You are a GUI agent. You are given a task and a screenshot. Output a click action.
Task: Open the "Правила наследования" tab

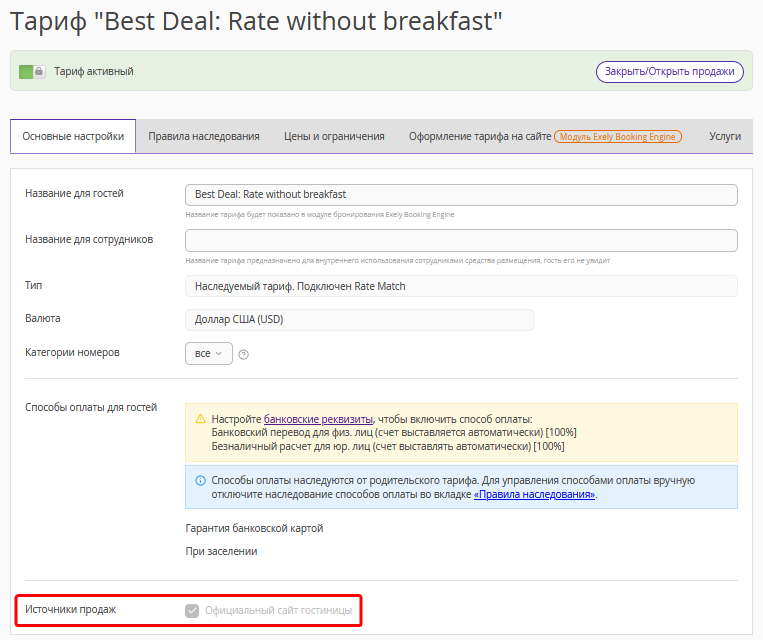tap(204, 137)
